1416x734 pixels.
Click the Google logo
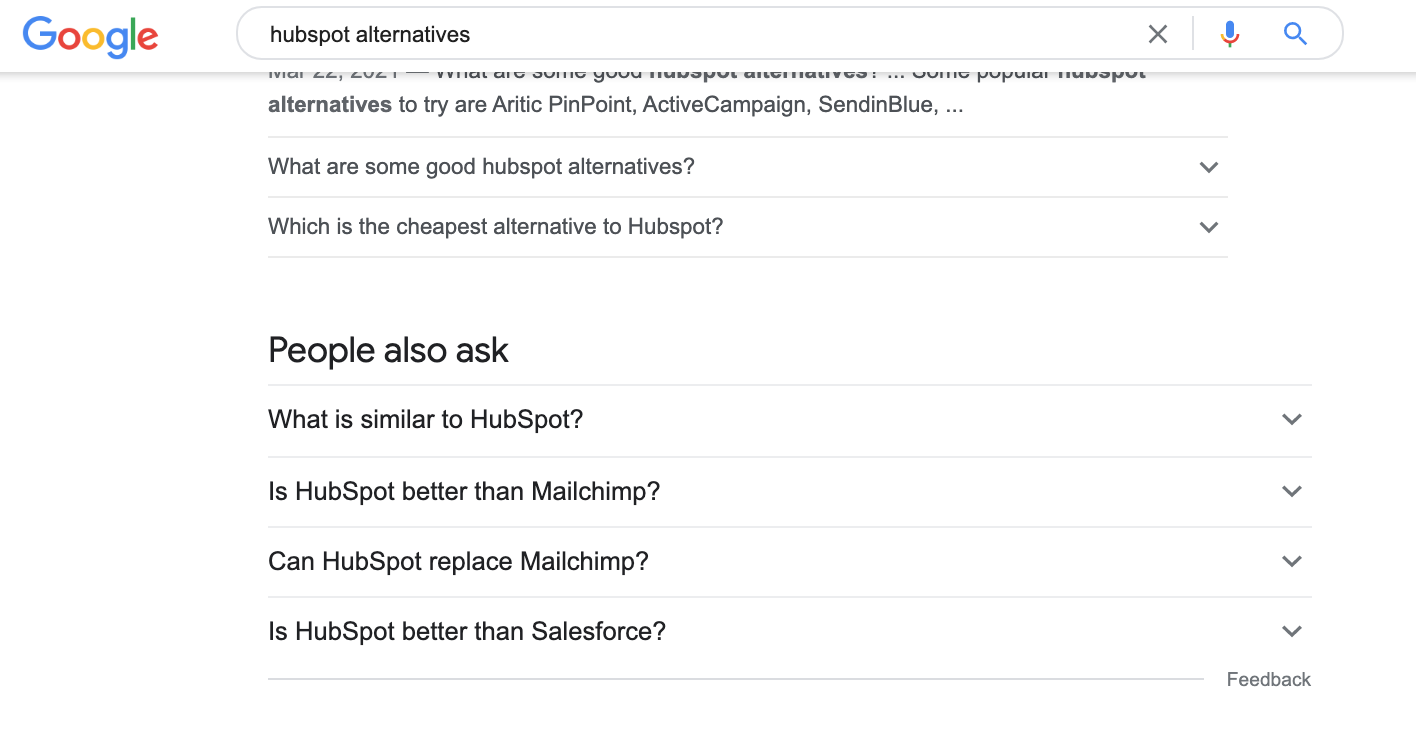click(90, 36)
